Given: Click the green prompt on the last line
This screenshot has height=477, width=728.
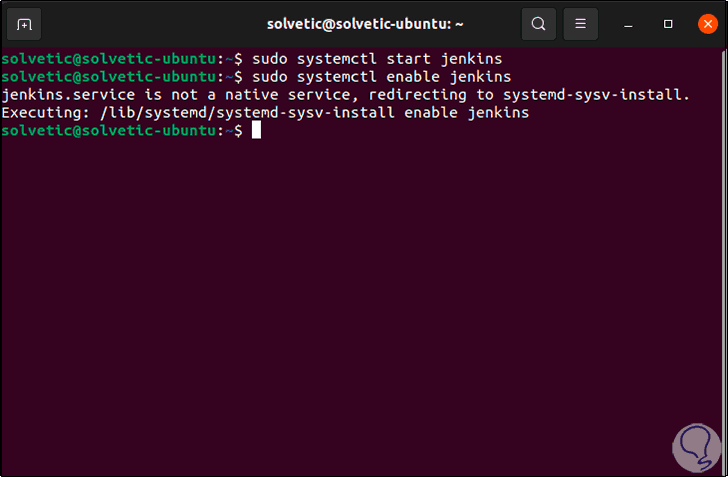Looking at the screenshot, I should pos(113,131).
